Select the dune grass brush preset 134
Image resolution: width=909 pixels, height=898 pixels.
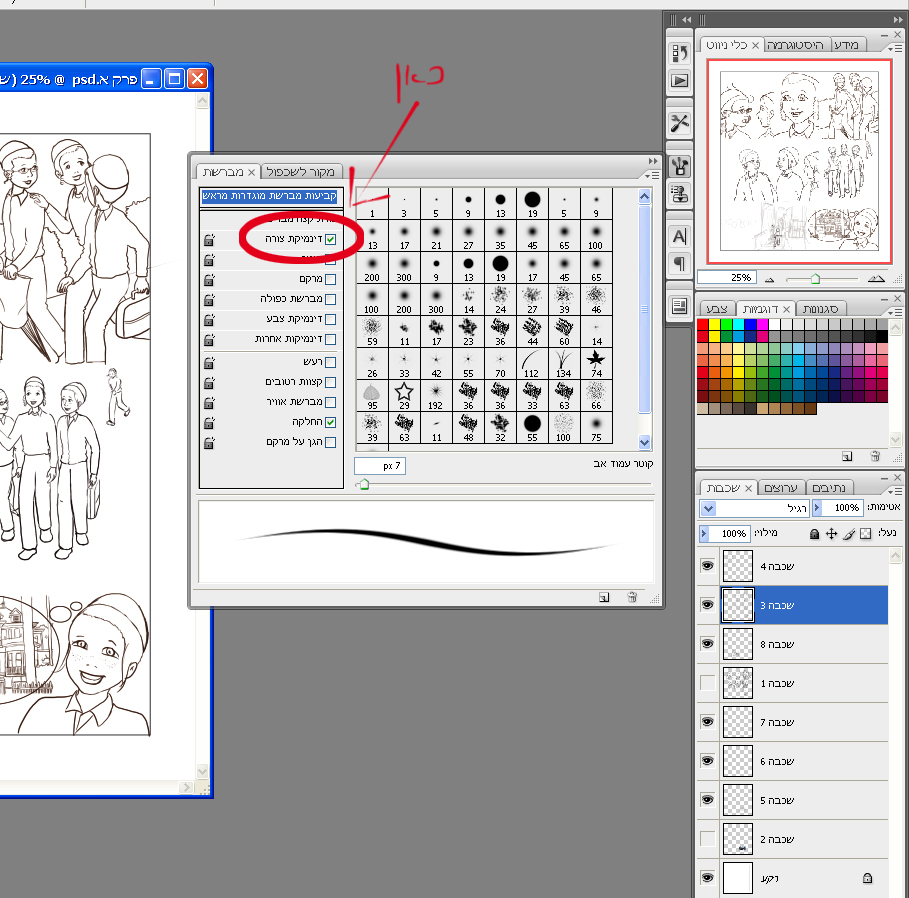(x=564, y=364)
